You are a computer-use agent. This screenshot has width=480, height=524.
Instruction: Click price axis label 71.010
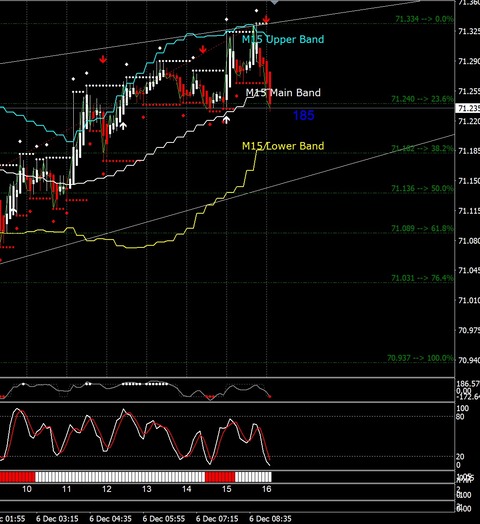pos(469,300)
